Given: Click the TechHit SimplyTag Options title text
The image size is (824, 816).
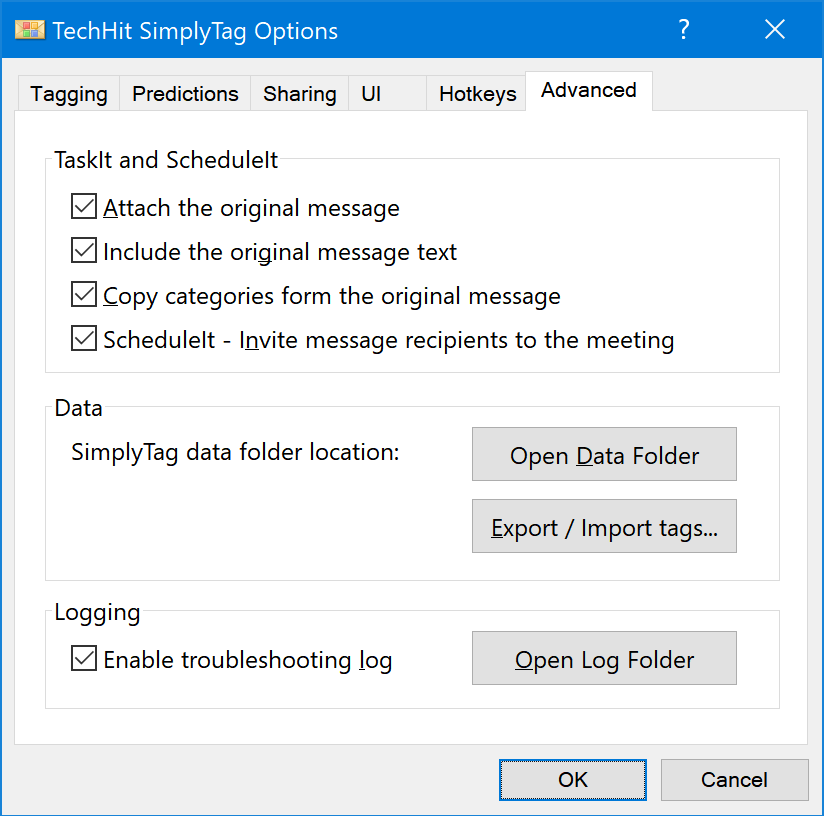Looking at the screenshot, I should coord(195,31).
